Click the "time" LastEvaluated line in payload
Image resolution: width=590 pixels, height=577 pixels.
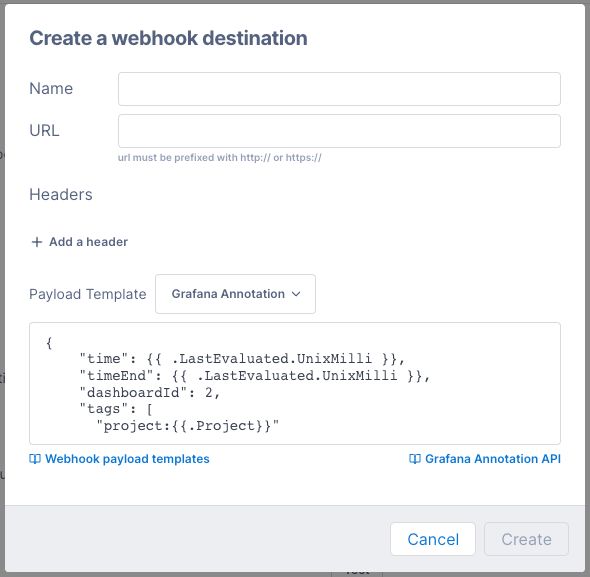(x=242, y=359)
